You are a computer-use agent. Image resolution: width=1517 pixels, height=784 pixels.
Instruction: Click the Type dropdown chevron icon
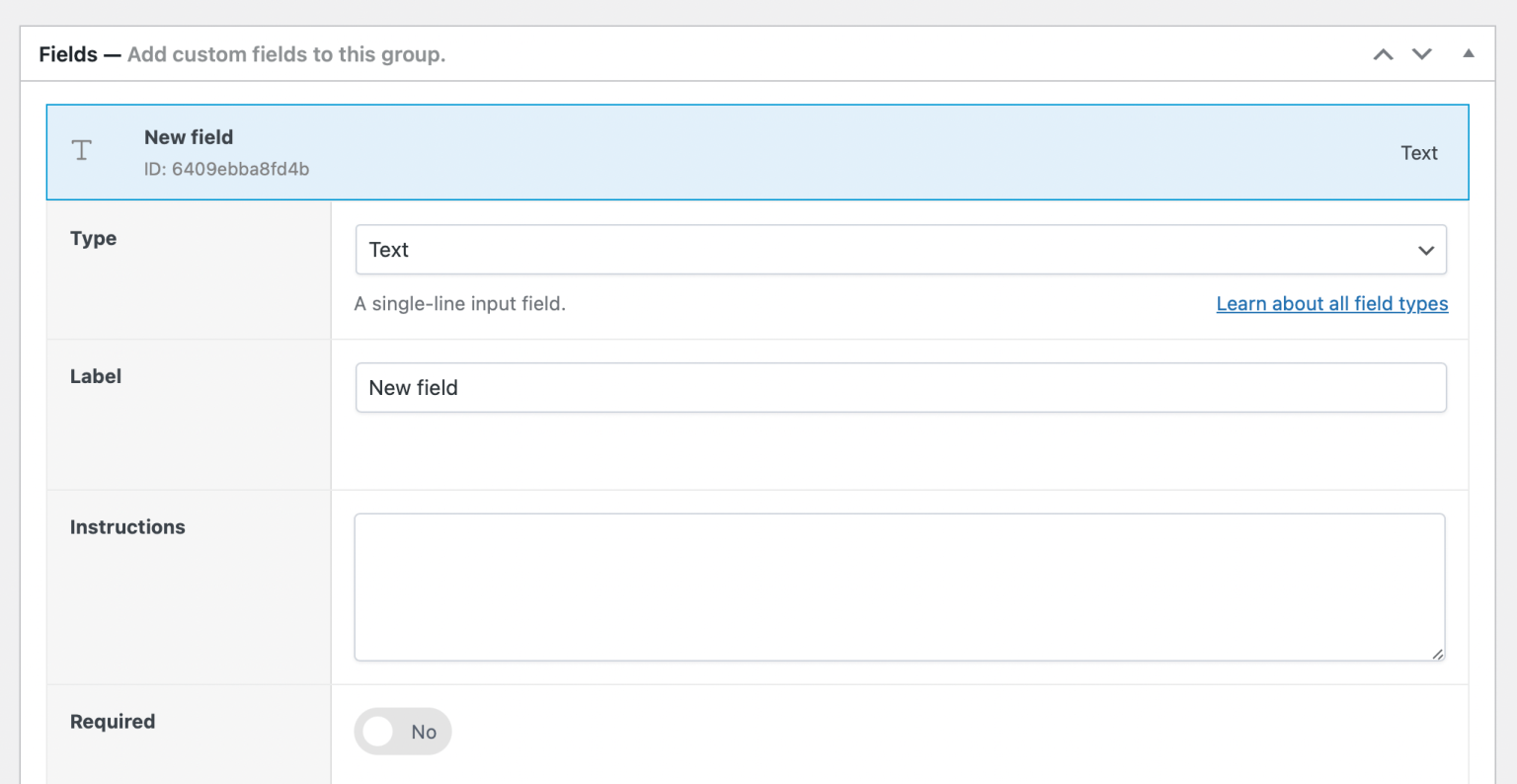[1426, 250]
